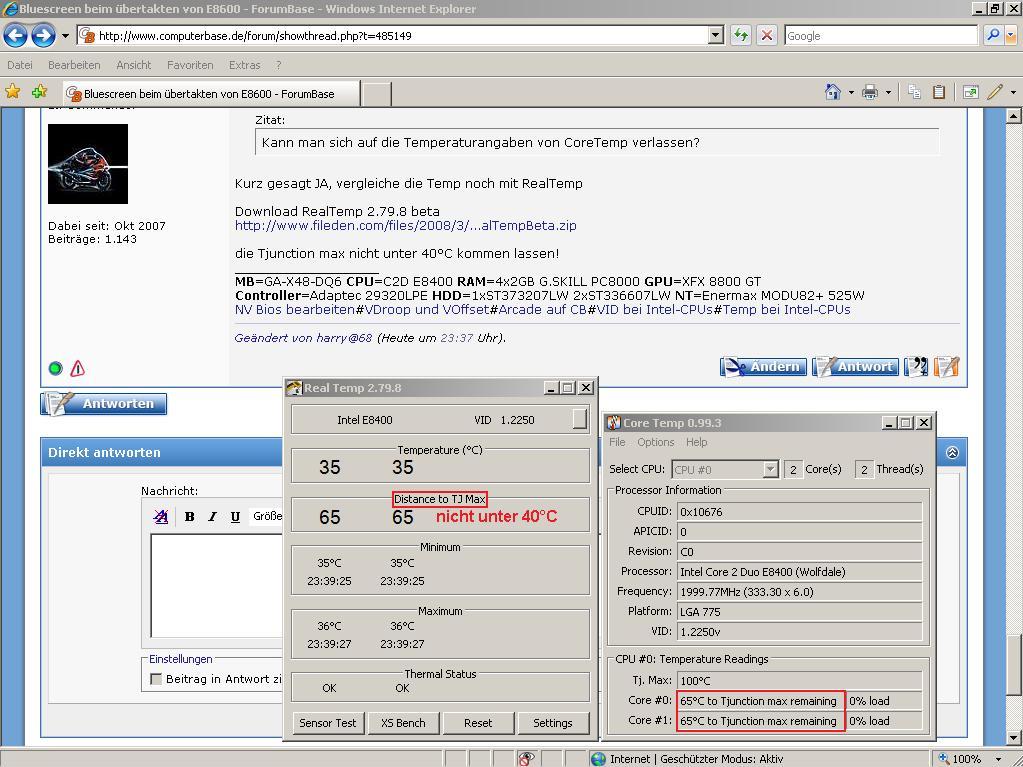Click the quick reply icon at post right

click(947, 367)
